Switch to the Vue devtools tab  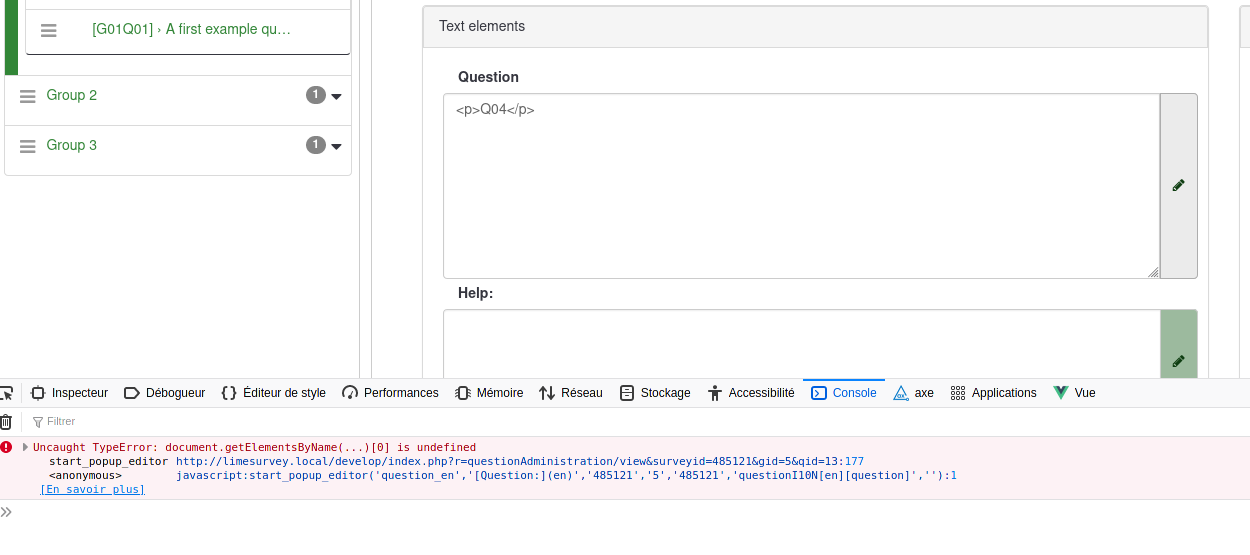[x=1075, y=393]
